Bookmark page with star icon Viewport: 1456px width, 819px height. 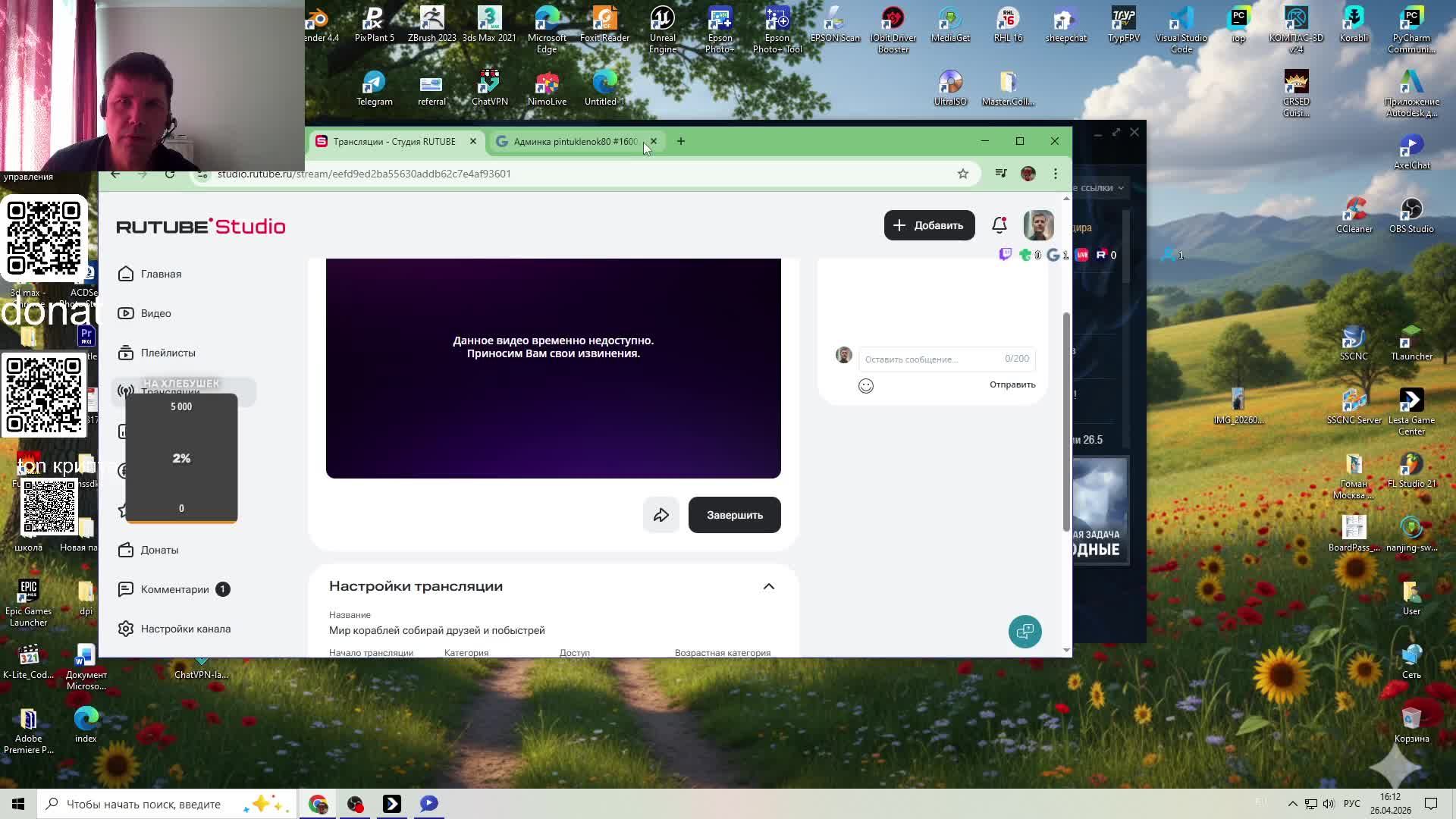(962, 174)
